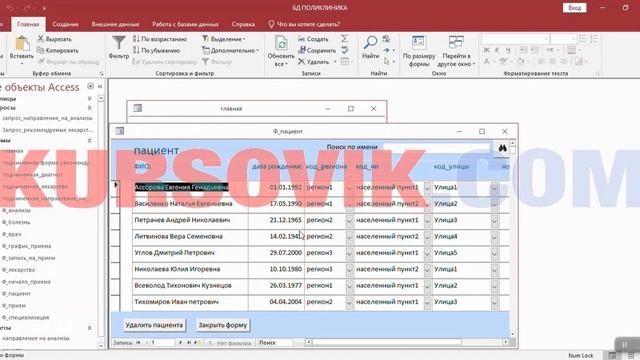Click the Cut (Вырезать) scissors icon
The image size is (640, 360).
[40, 39]
